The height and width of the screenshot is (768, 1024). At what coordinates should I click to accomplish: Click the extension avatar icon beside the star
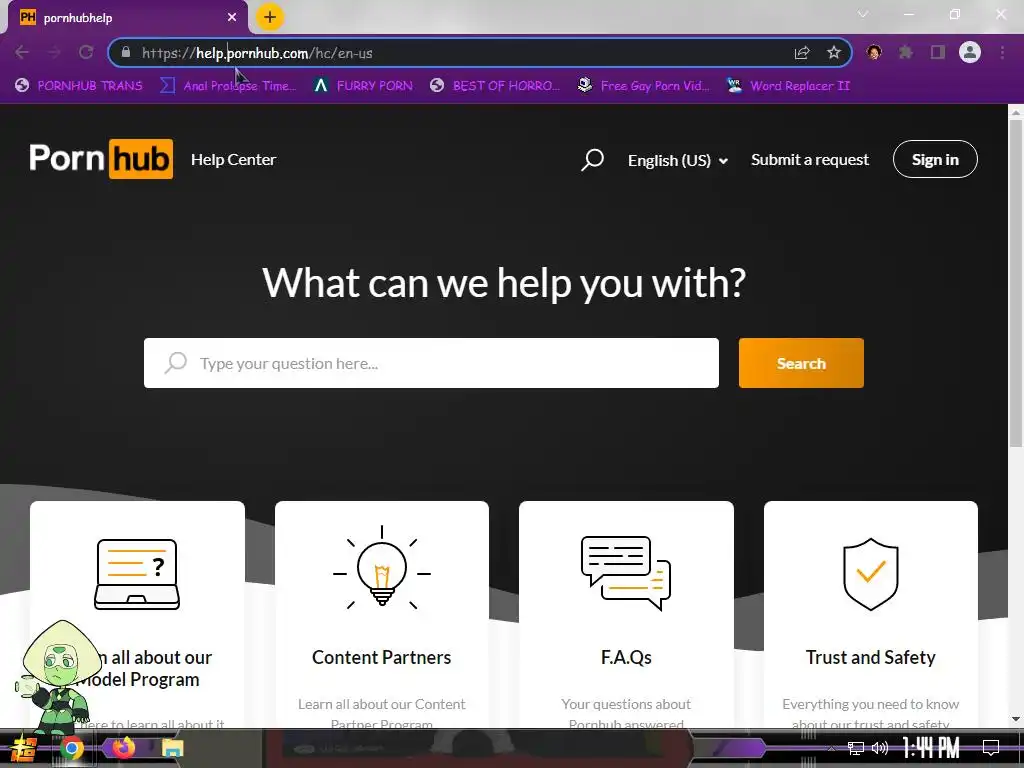(874, 52)
